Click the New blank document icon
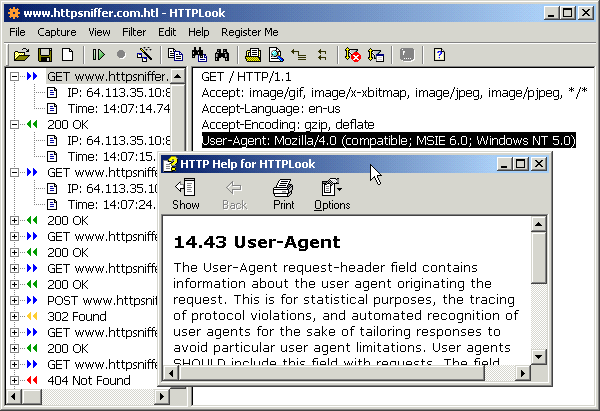This screenshot has height=411, width=600. 68,55
